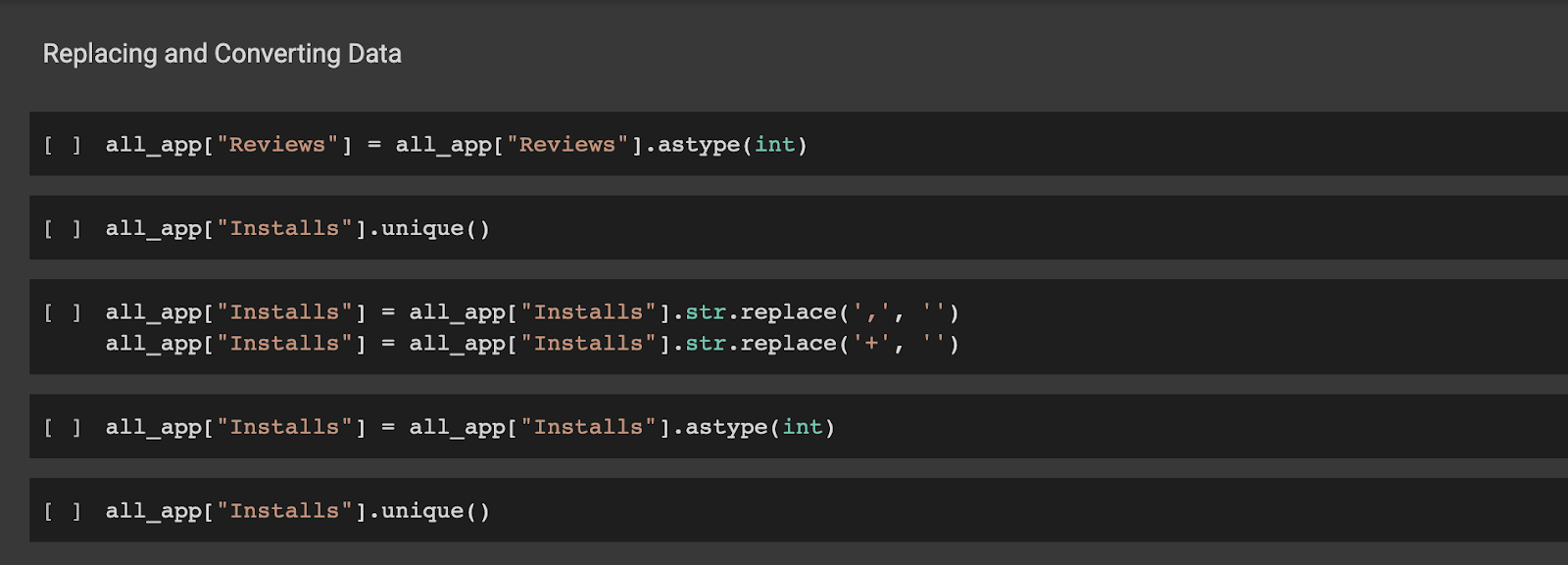Run the Reviews astype(int) cell
1568x565 pixels.
coord(62,145)
